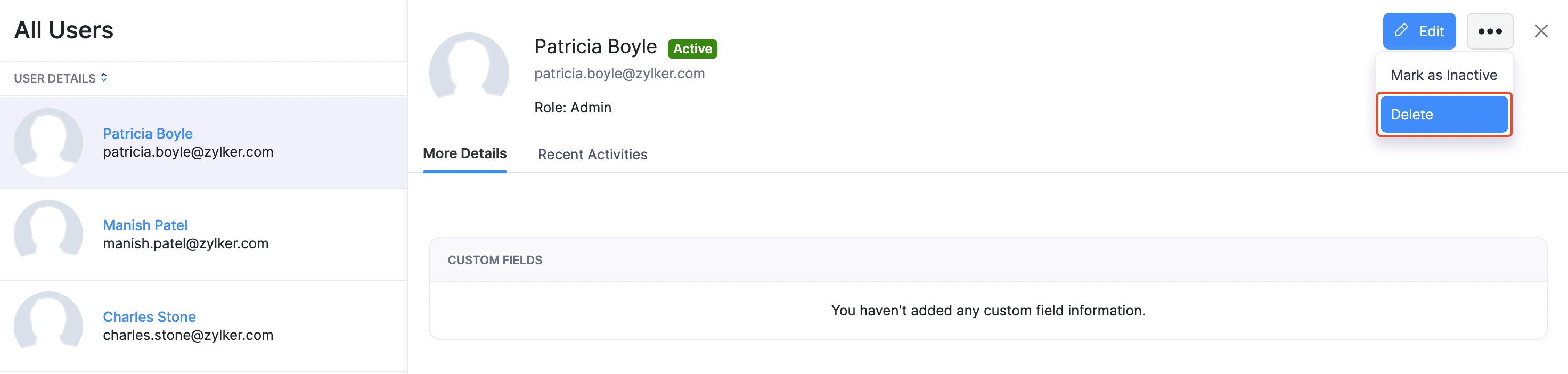The width and height of the screenshot is (1568, 374).
Task: Close the user details panel
Action: (x=1541, y=31)
